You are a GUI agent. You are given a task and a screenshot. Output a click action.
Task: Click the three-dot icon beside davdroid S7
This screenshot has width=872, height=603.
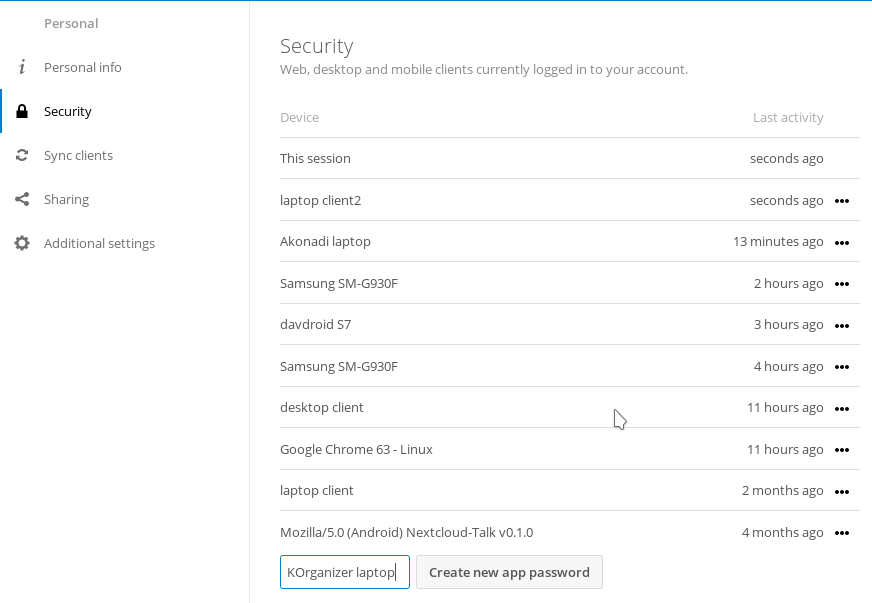pos(842,325)
